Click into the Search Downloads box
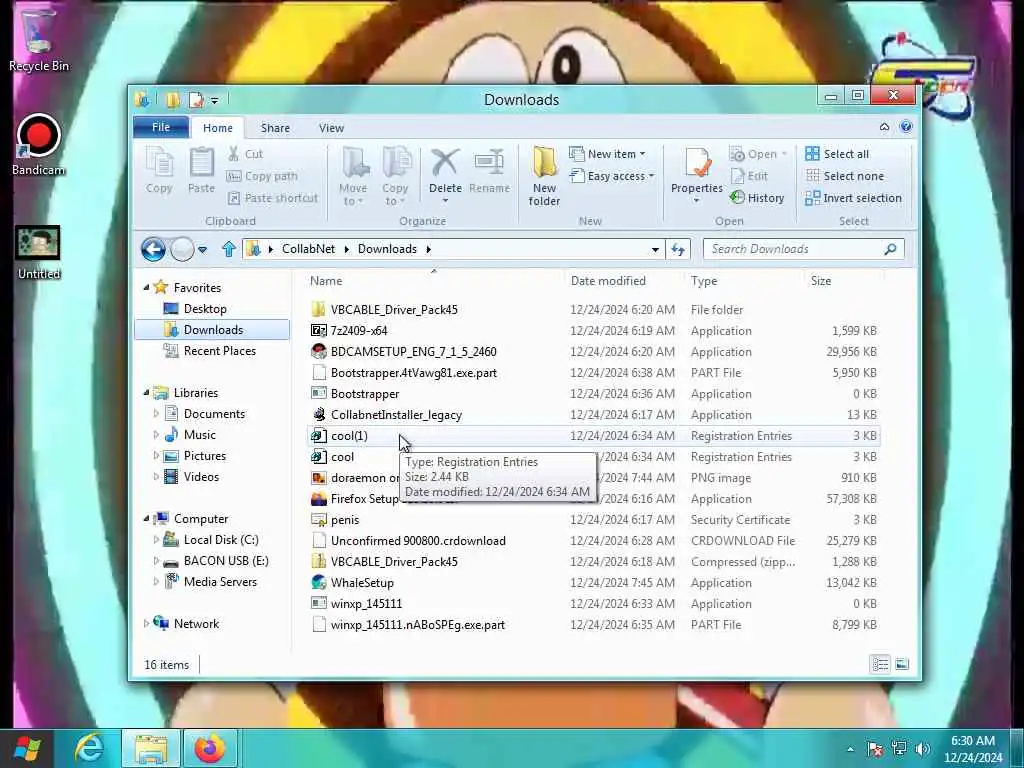Screen dimensions: 1024x768 pyautogui.click(x=803, y=249)
